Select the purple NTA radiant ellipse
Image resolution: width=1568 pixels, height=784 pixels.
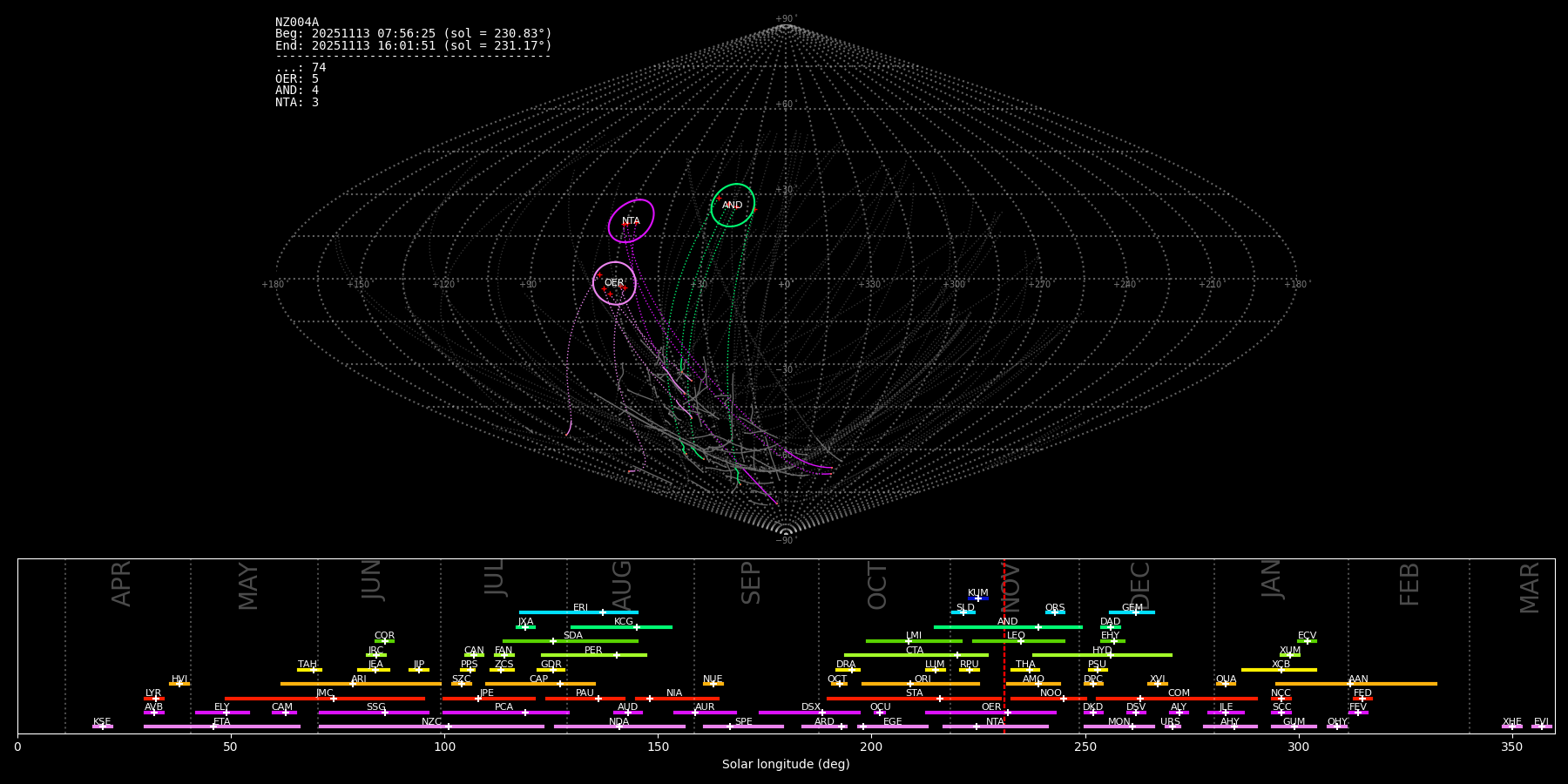(x=631, y=221)
